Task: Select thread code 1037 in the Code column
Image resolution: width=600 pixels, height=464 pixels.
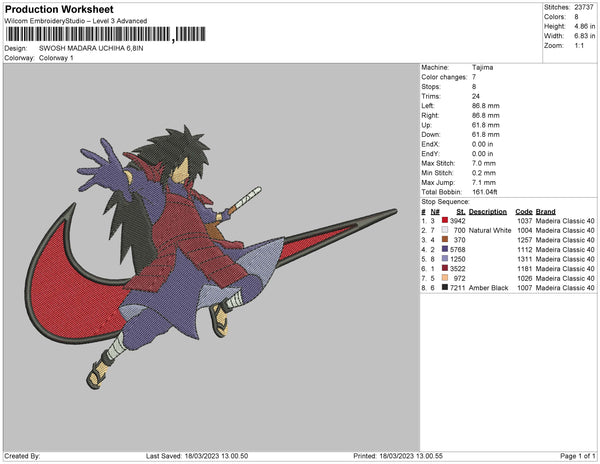Action: (x=525, y=221)
